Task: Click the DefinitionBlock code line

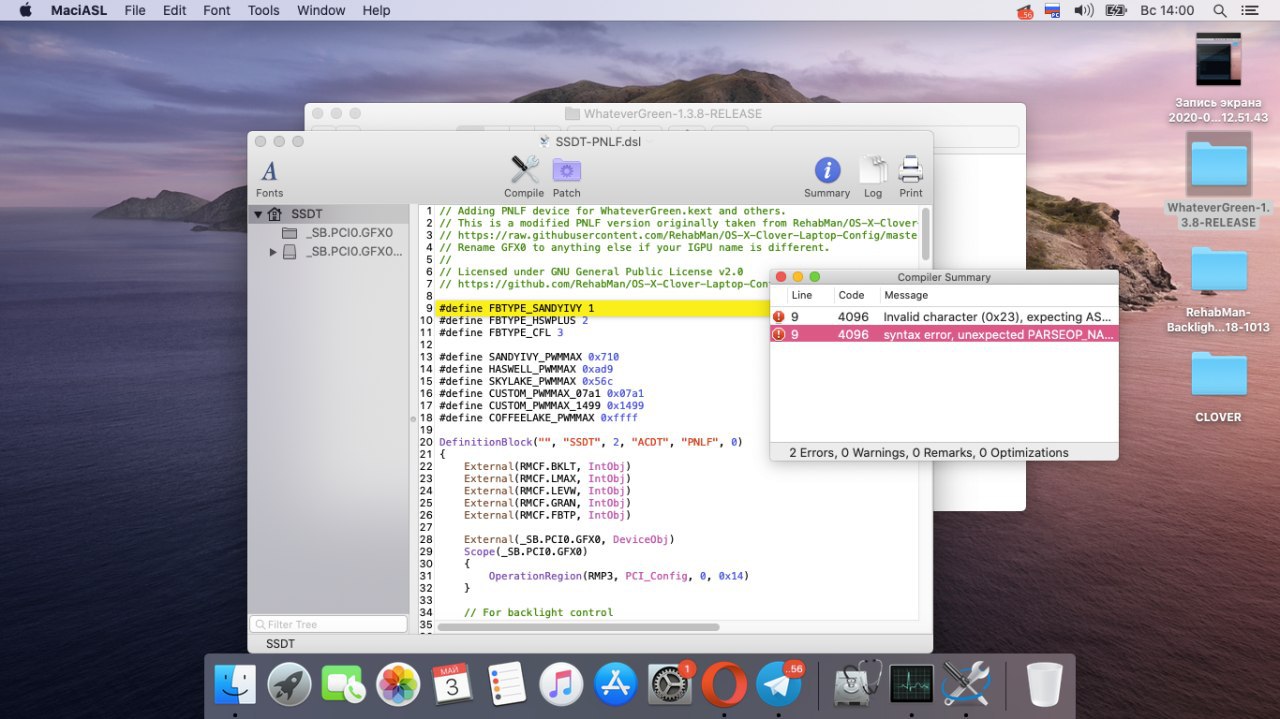Action: (590, 441)
